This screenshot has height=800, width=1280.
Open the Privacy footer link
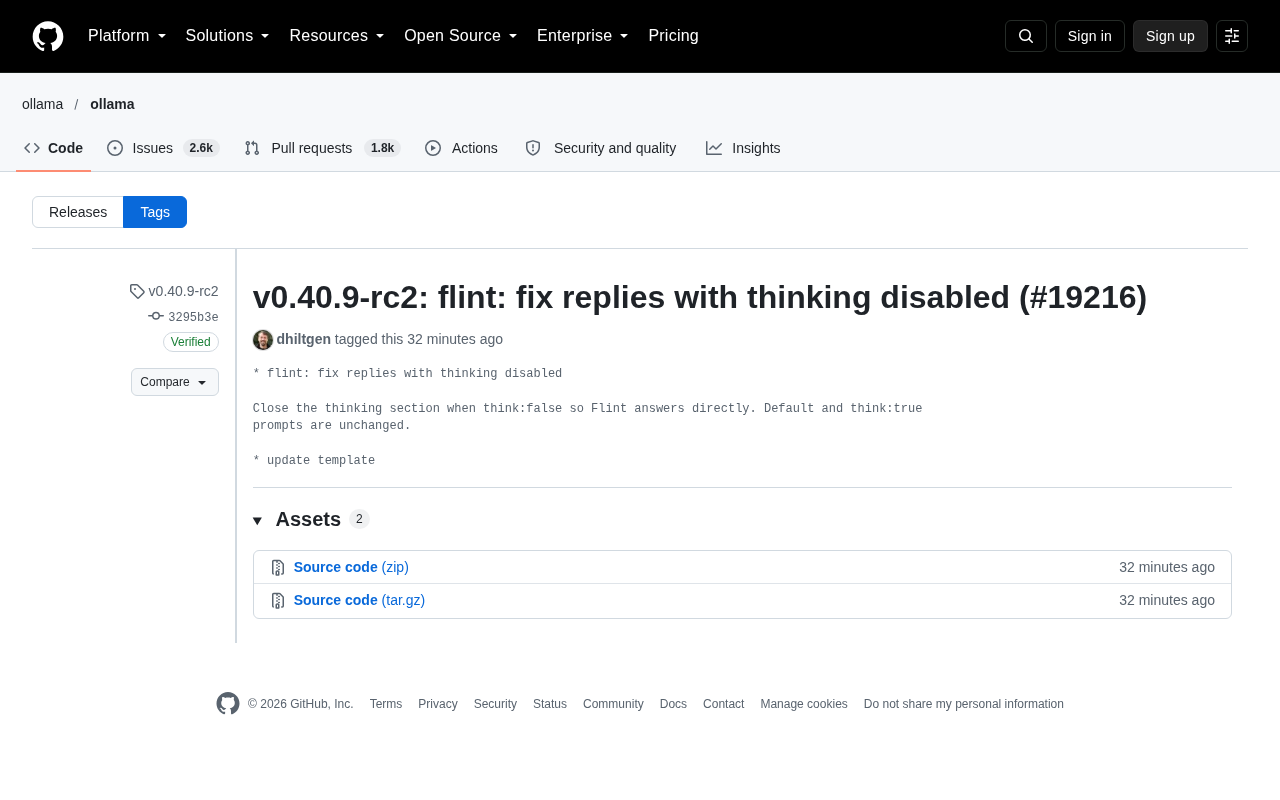point(438,704)
